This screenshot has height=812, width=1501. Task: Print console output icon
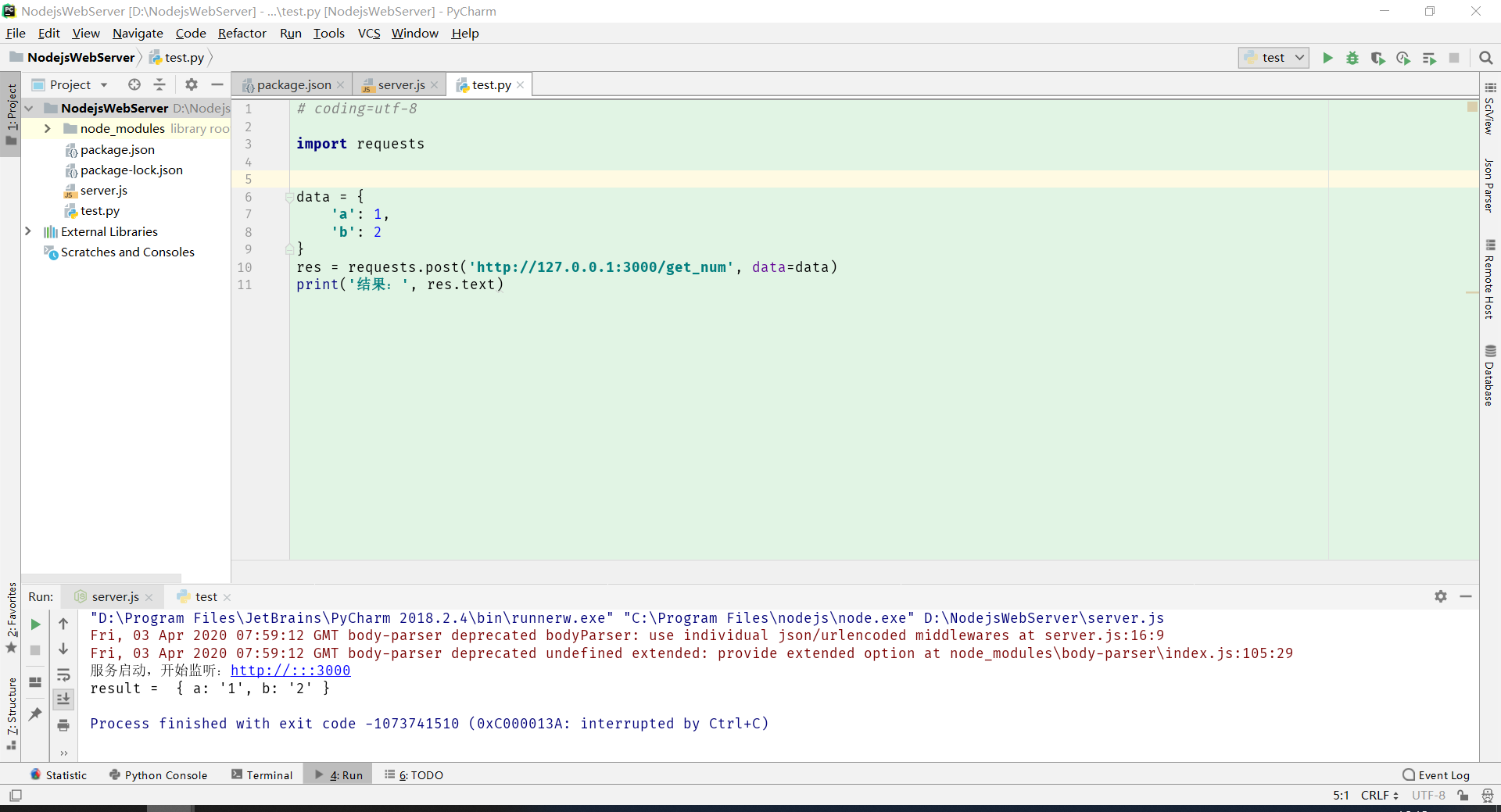63,725
